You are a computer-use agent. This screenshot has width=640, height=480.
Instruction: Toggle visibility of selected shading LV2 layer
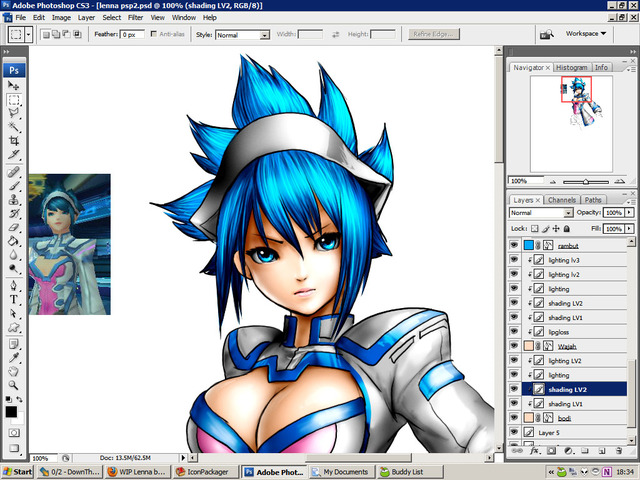click(x=514, y=389)
